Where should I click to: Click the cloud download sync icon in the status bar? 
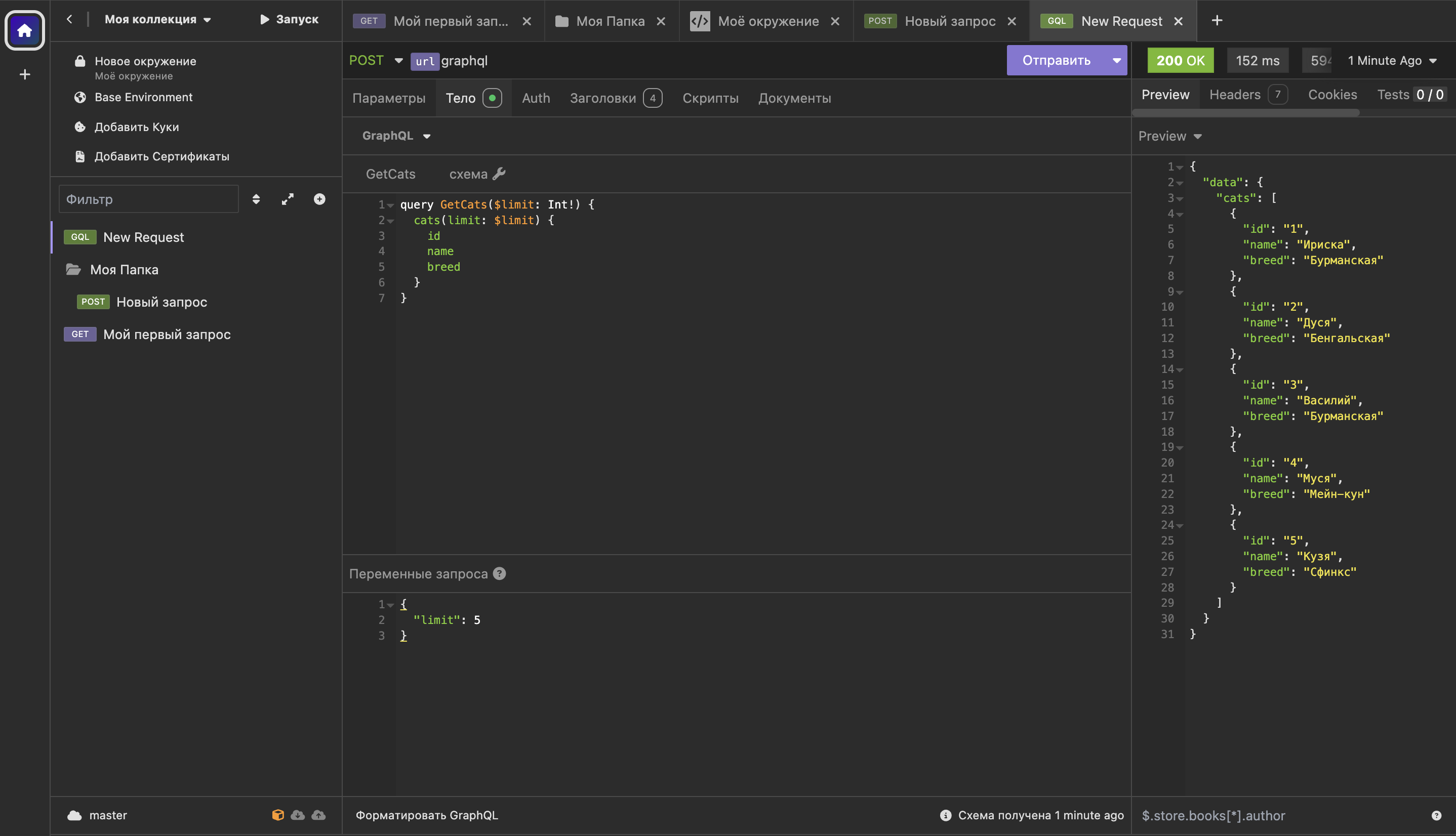click(x=298, y=815)
